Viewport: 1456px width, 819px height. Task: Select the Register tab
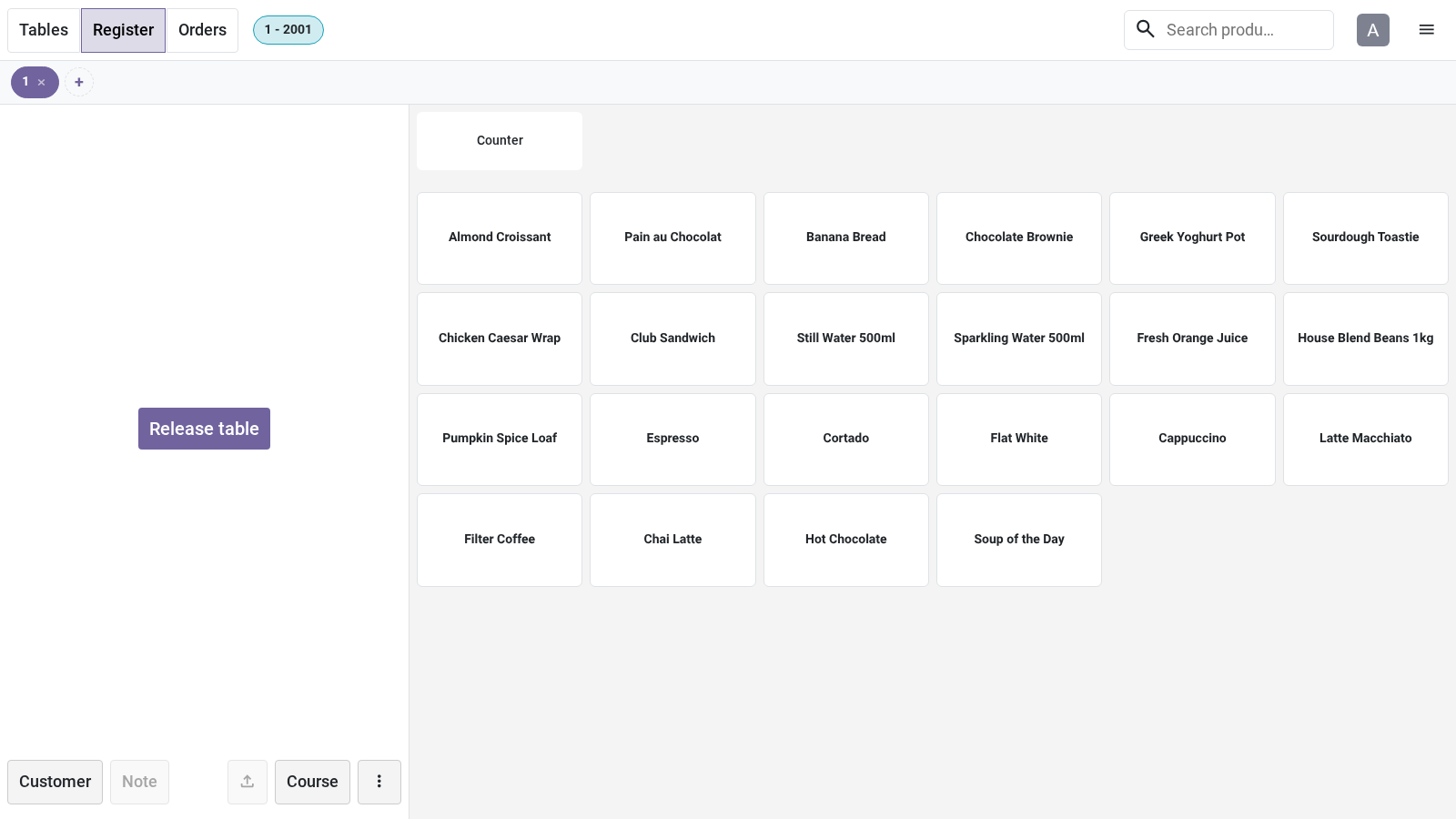pos(123,30)
